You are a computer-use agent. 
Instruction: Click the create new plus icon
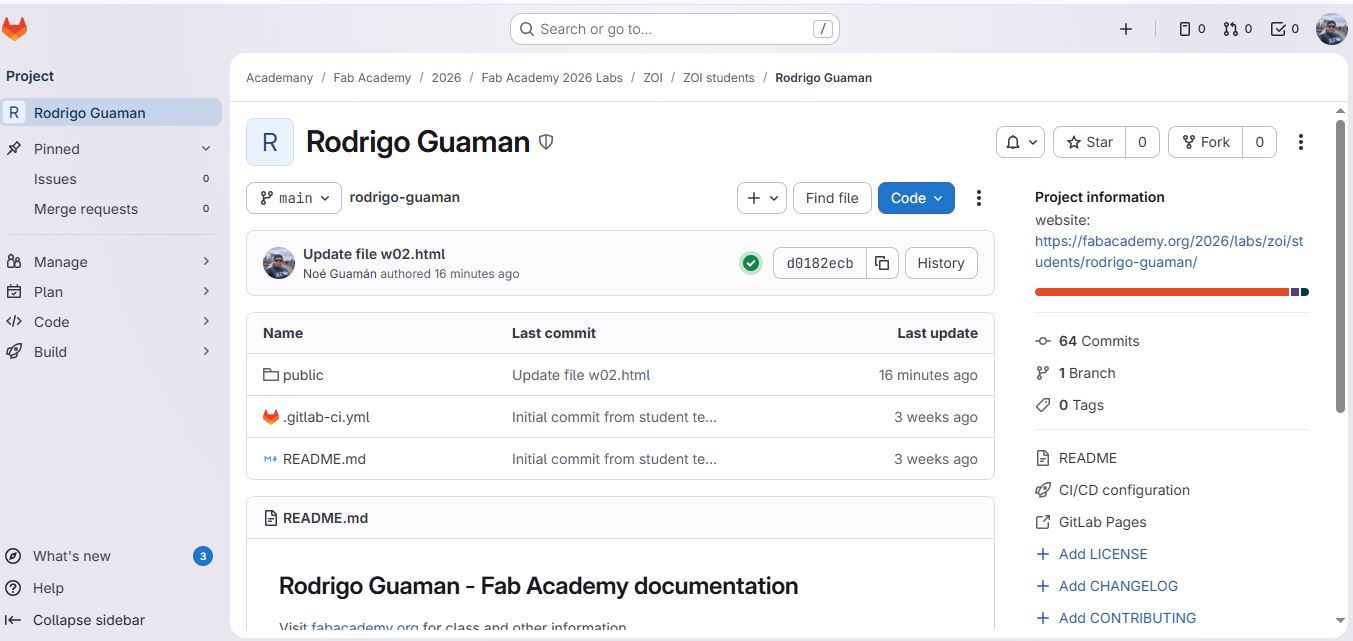pos(1126,29)
